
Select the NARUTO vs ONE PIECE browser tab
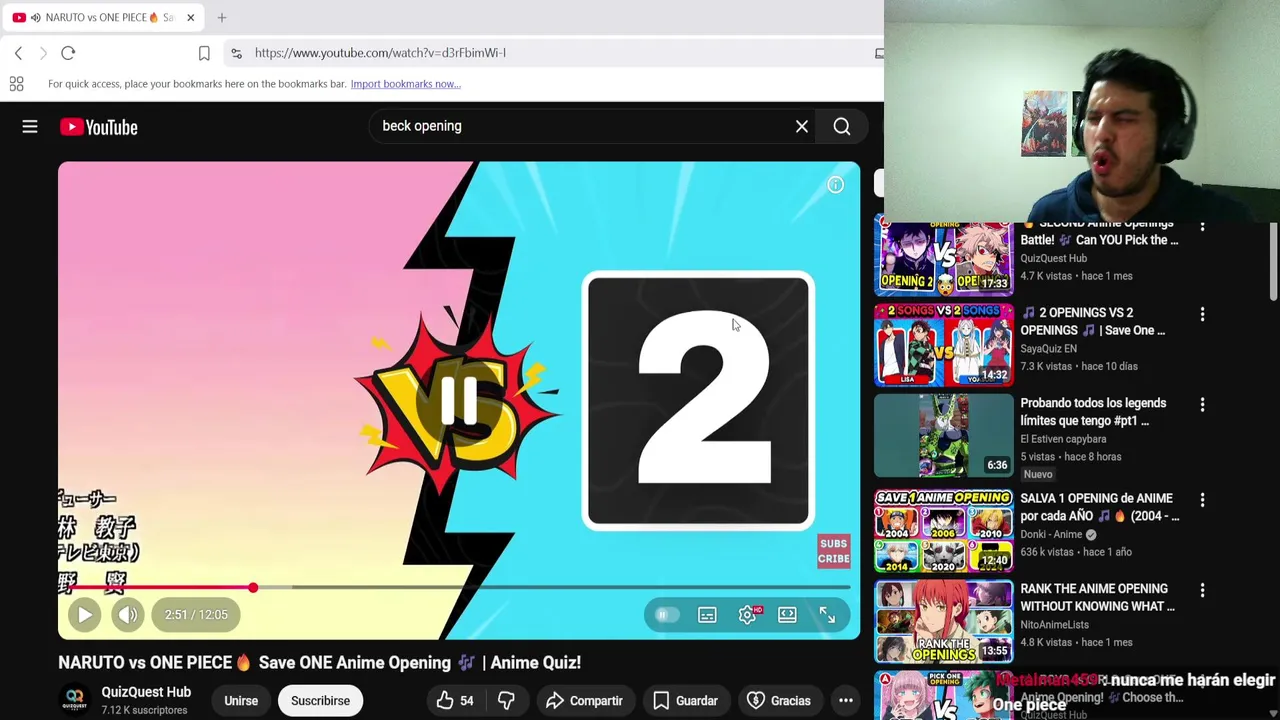[103, 17]
